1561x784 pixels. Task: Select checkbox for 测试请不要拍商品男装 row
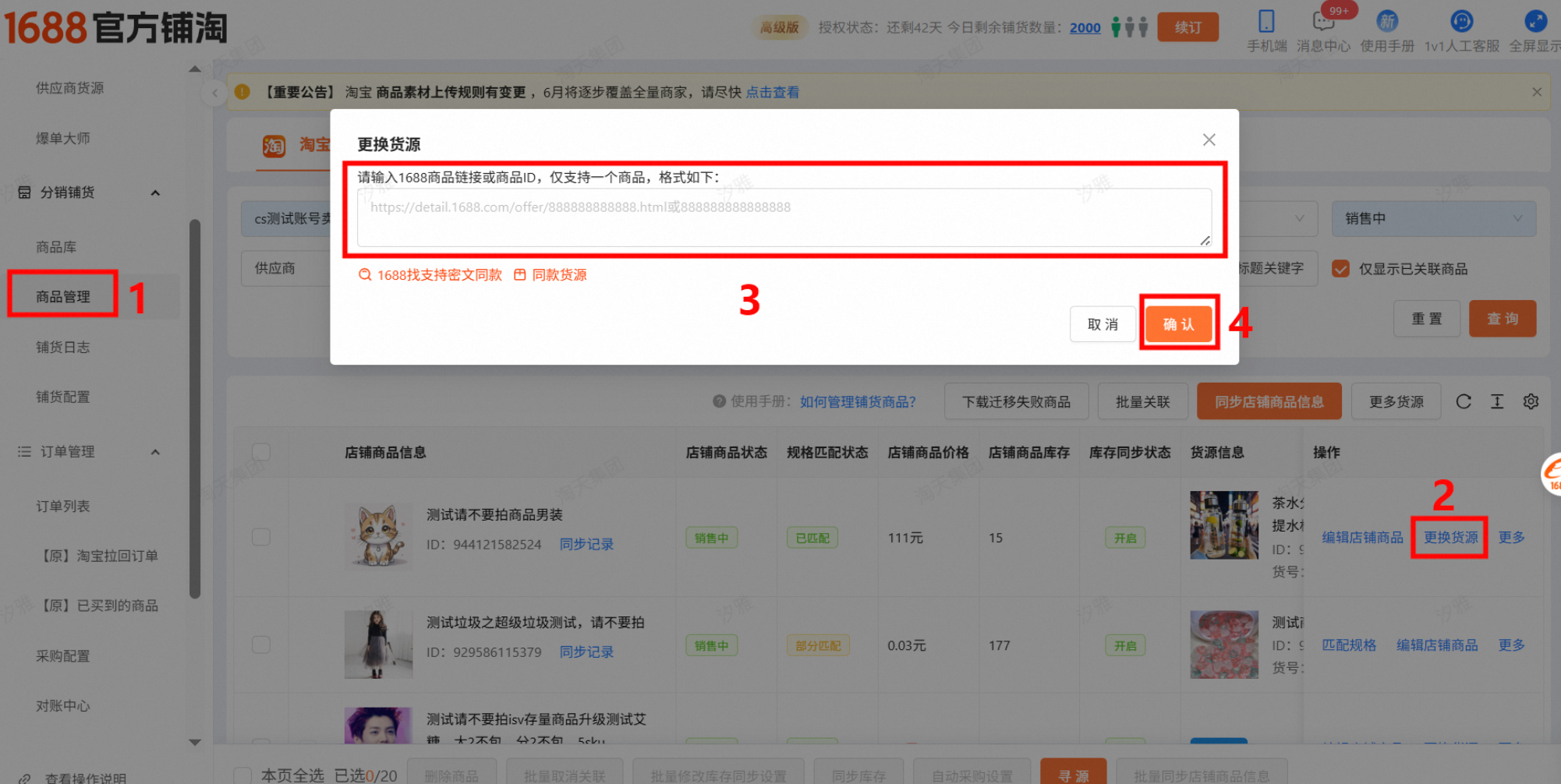(261, 537)
